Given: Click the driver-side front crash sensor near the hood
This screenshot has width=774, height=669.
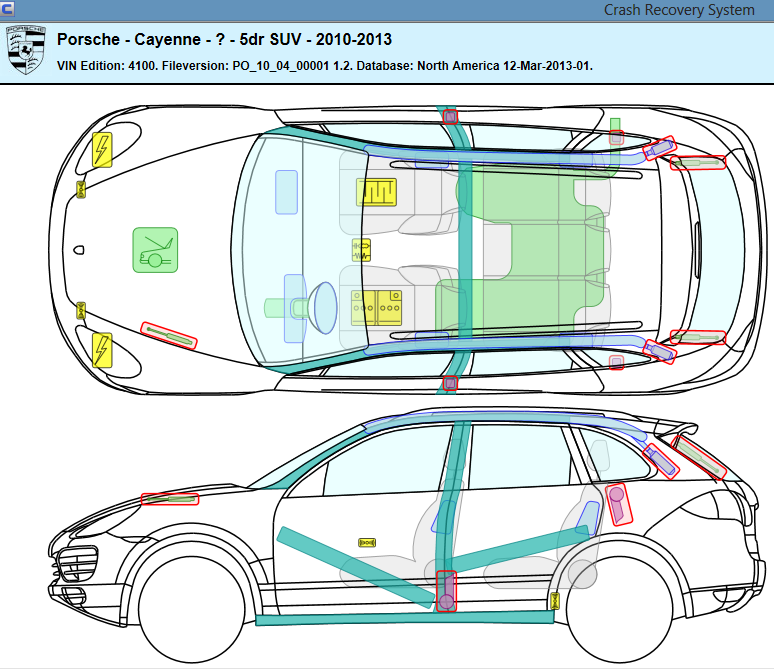Looking at the screenshot, I should coord(81,311).
